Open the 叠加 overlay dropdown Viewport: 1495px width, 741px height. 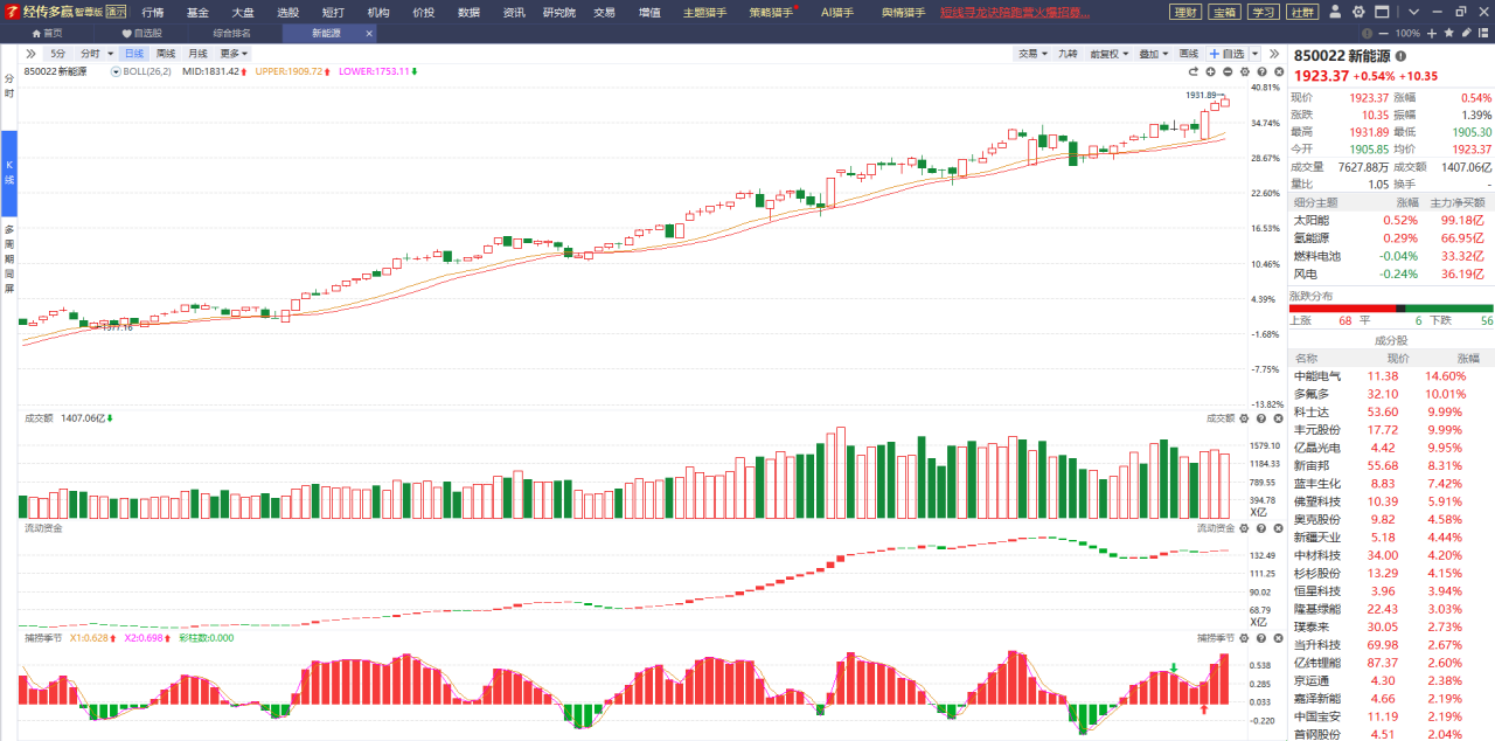pos(1153,54)
